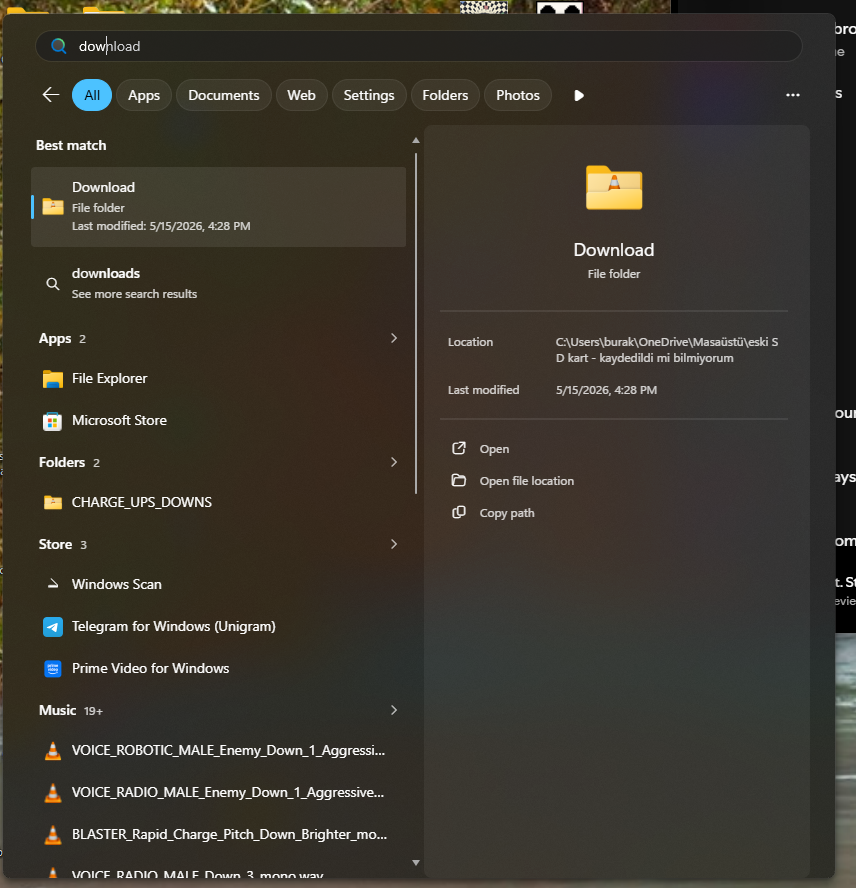
Task: Open the three-dots options menu
Action: pyautogui.click(x=793, y=95)
